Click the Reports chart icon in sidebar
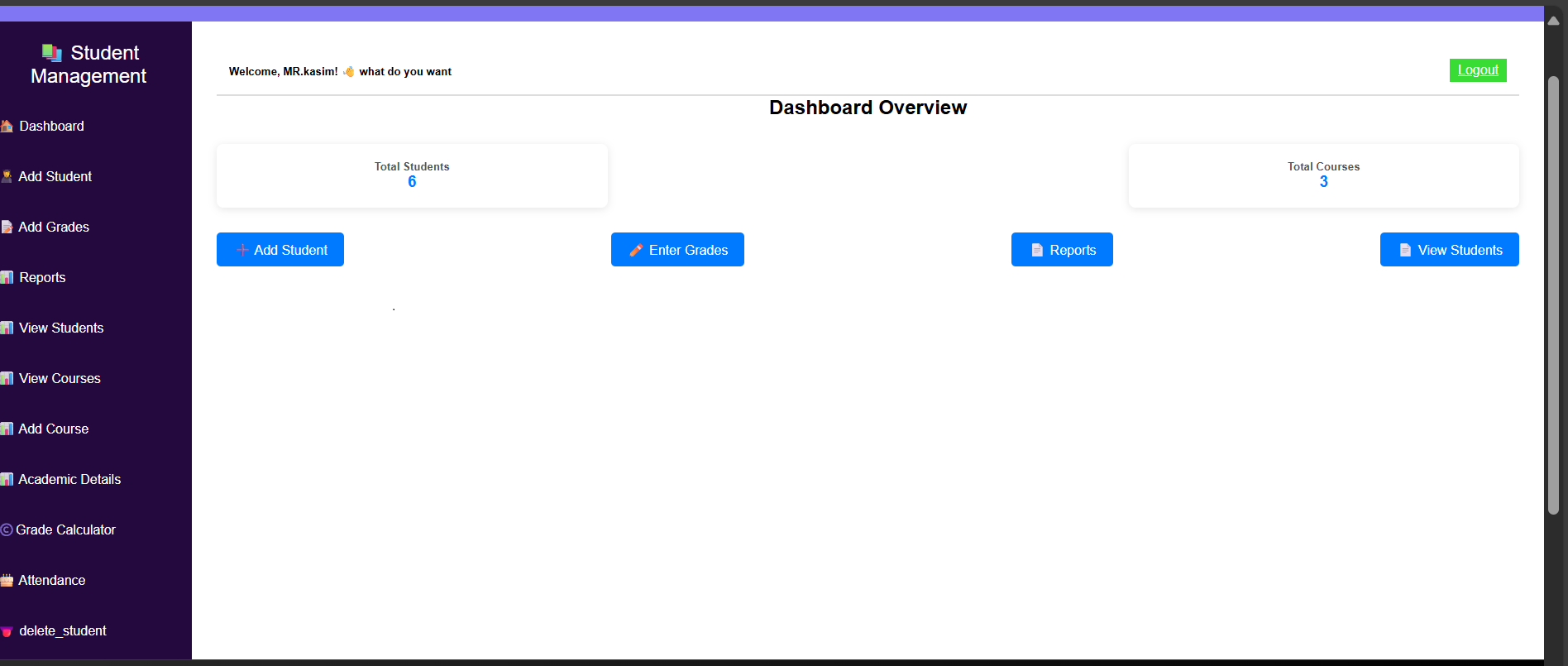 click(7, 277)
